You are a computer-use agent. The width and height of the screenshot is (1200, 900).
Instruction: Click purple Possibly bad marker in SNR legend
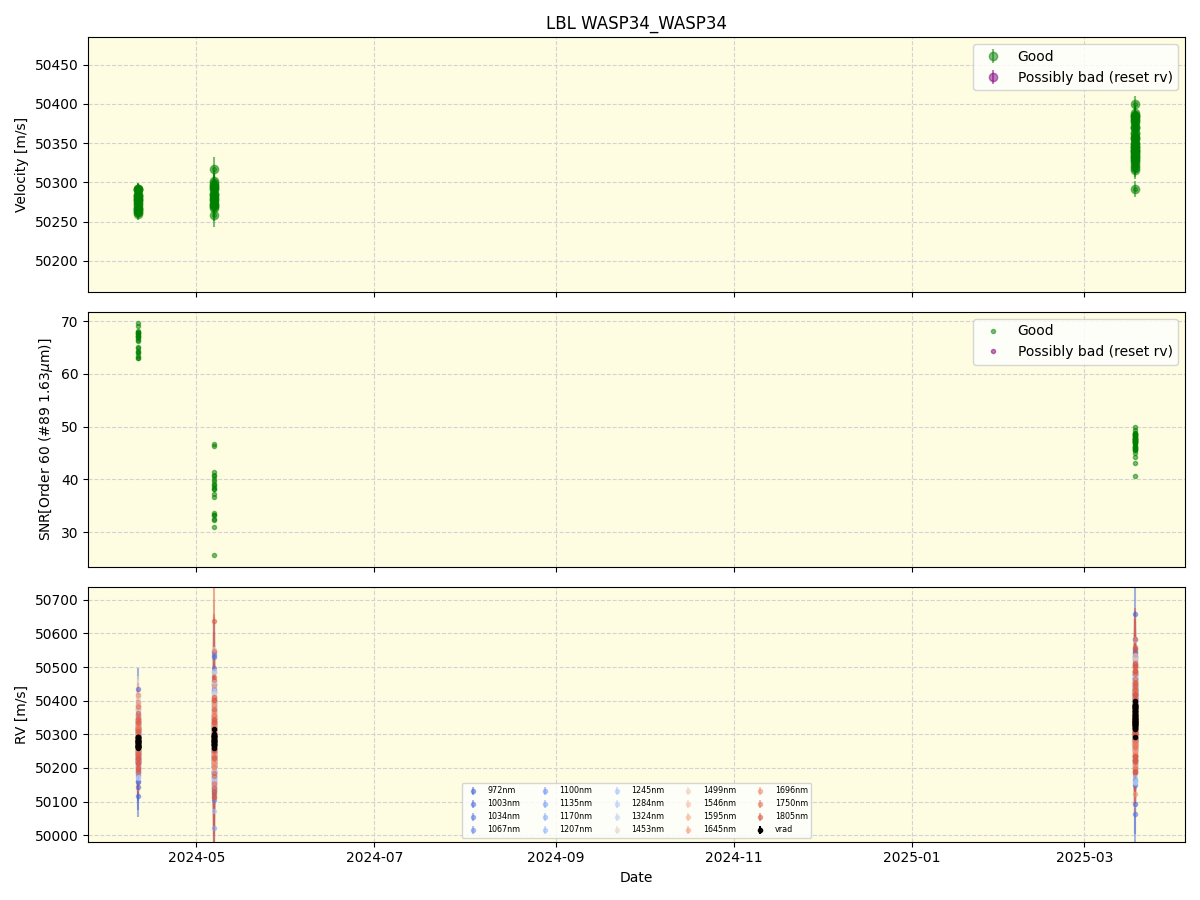pos(993,351)
